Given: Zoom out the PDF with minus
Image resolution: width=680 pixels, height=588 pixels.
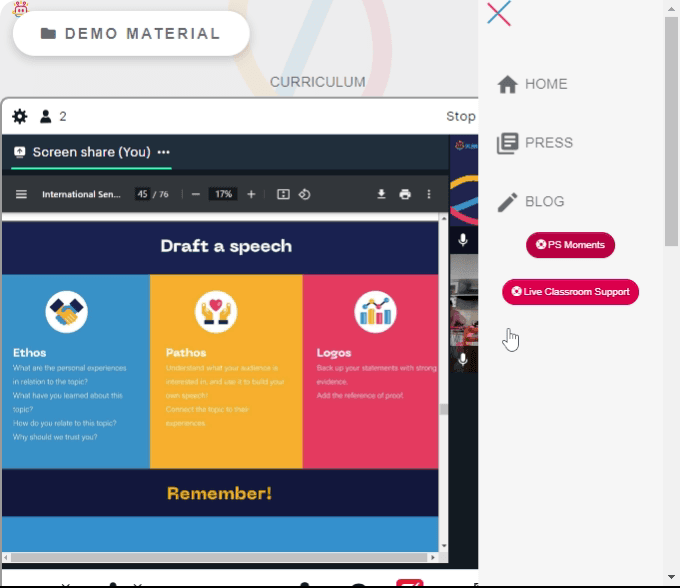Looking at the screenshot, I should pos(196,194).
